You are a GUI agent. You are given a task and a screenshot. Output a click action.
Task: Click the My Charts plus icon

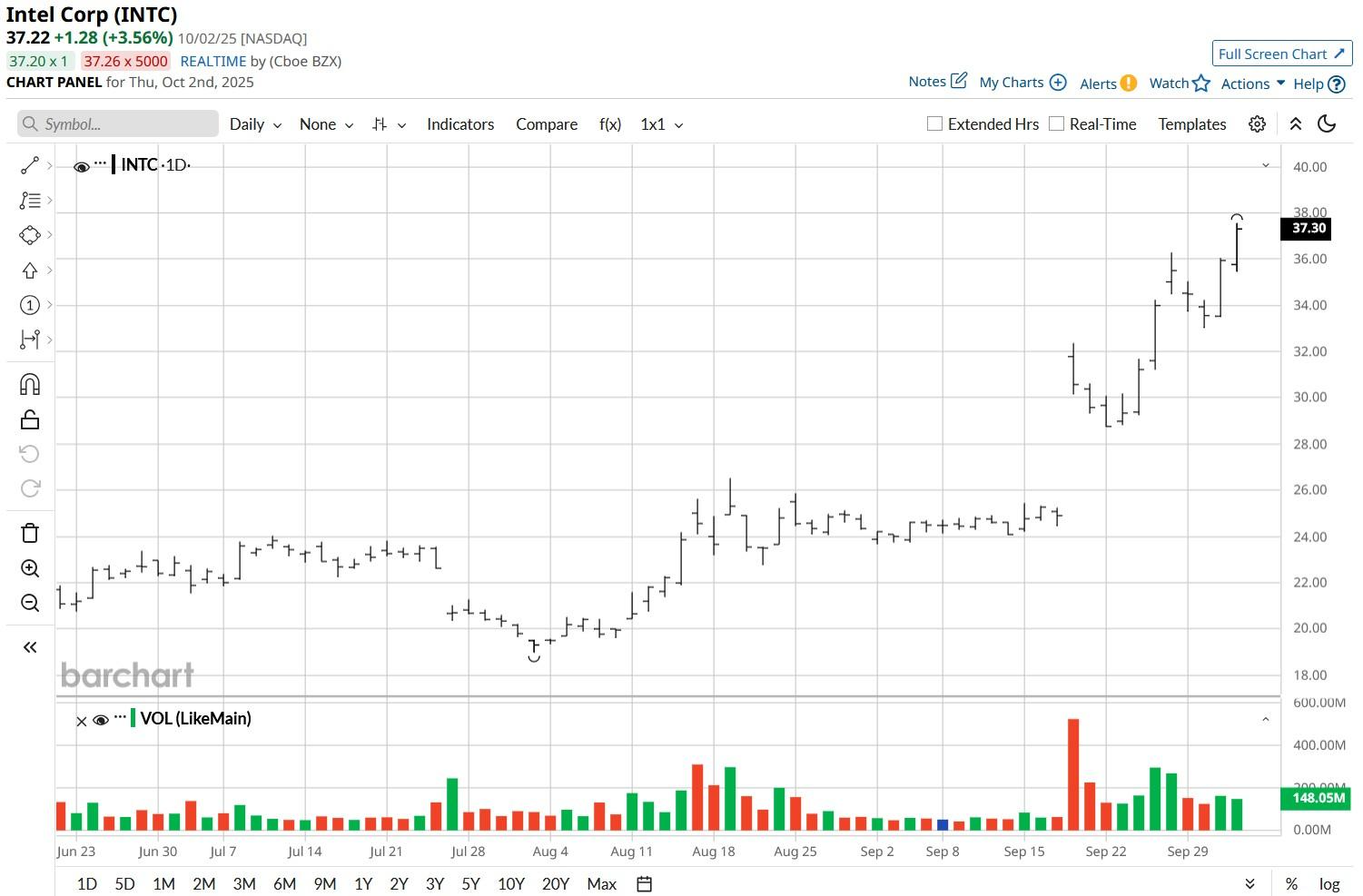point(1058,83)
